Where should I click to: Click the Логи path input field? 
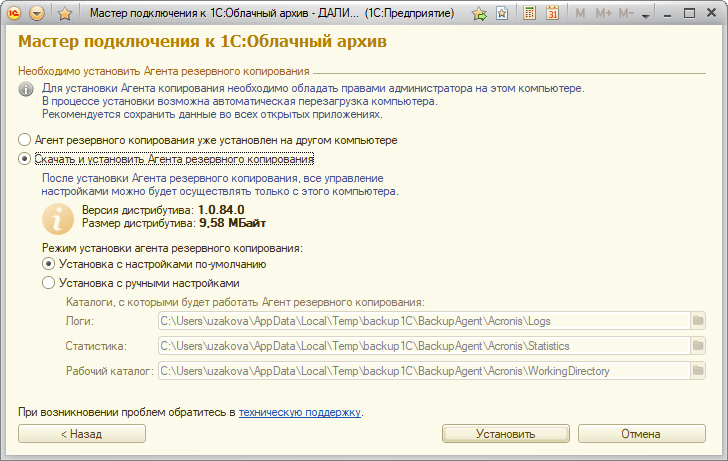[x=424, y=321]
